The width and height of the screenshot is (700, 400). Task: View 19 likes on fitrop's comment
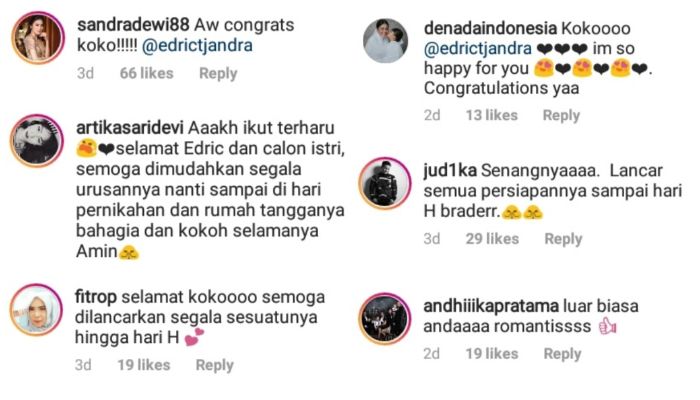(144, 365)
